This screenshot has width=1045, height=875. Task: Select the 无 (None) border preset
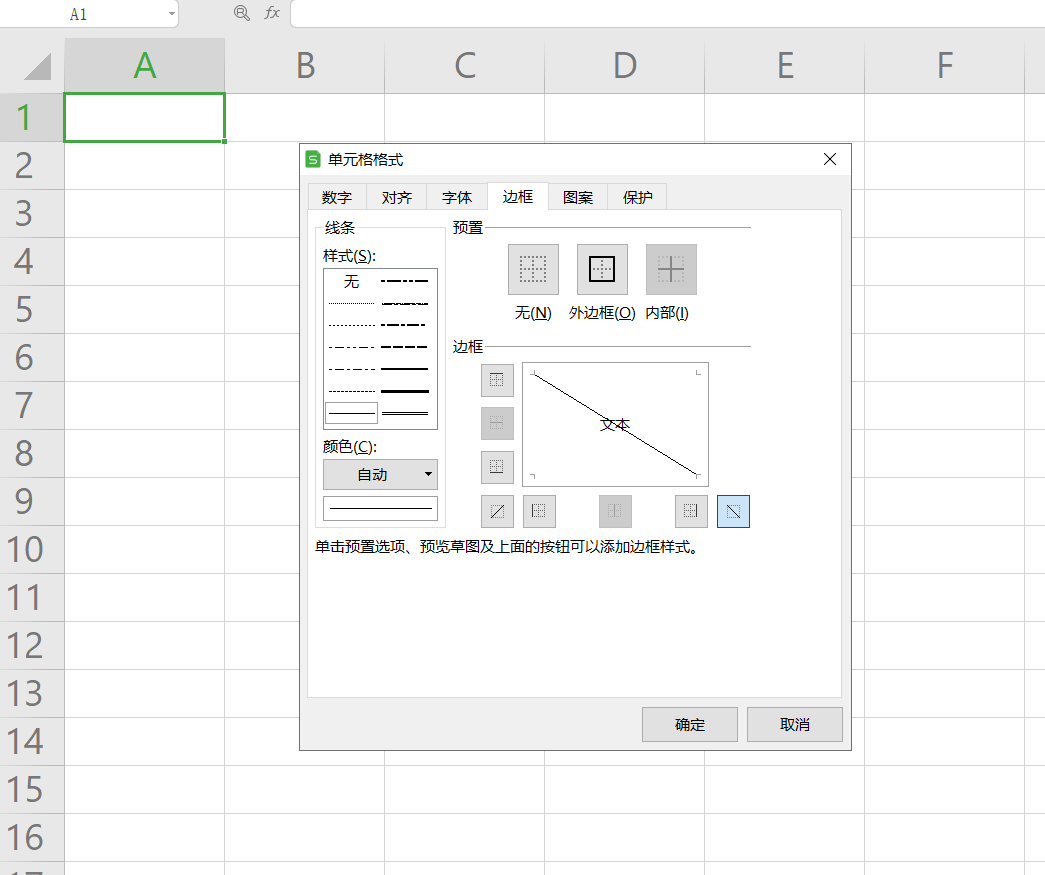[533, 270]
